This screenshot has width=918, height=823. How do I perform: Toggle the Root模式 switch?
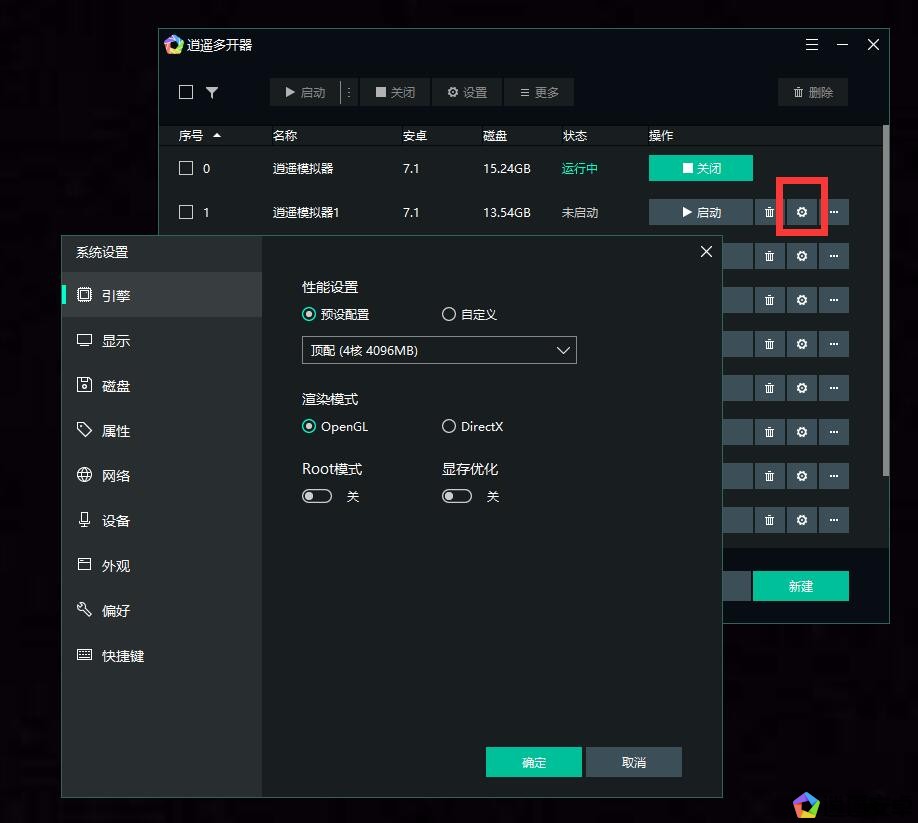(x=317, y=496)
